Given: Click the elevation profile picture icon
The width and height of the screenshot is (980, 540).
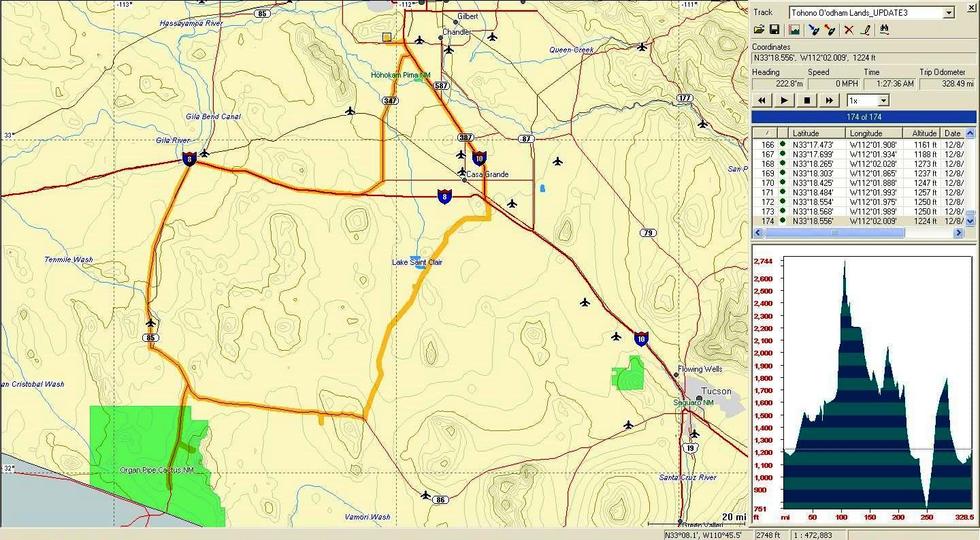Looking at the screenshot, I should click(x=794, y=29).
